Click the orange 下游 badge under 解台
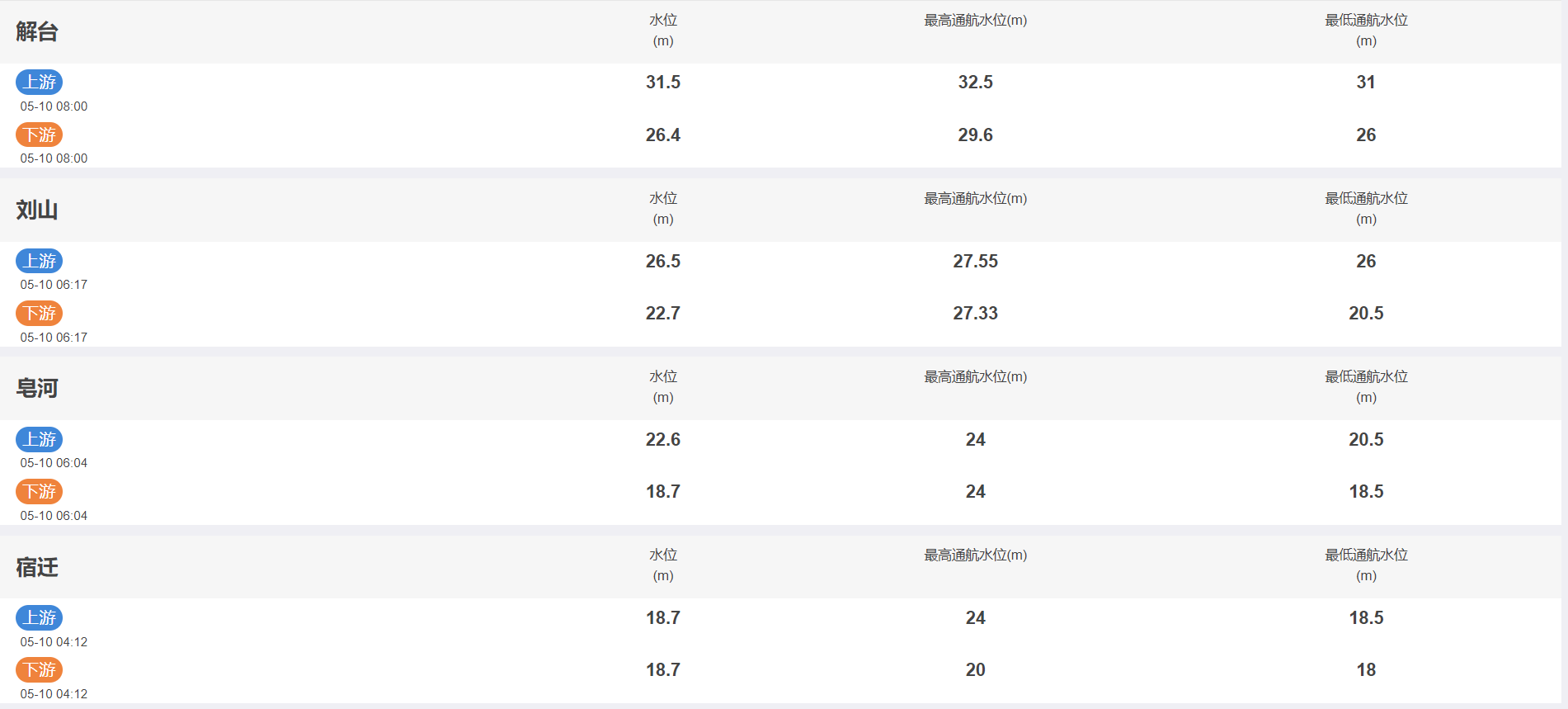 [39, 135]
